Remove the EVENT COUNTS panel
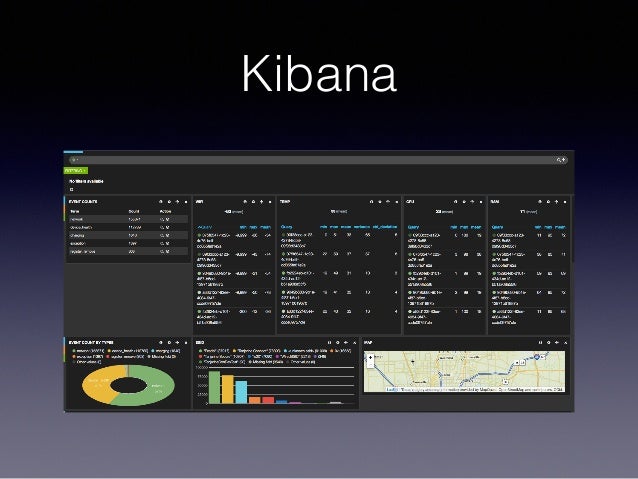This screenshot has height=479, width=638. [186, 202]
